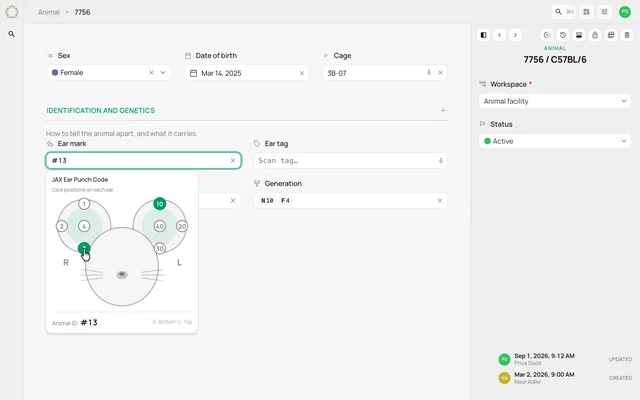This screenshot has width=640, height=400.
Task: Click the Female value in Sex field
Action: pyautogui.click(x=72, y=73)
